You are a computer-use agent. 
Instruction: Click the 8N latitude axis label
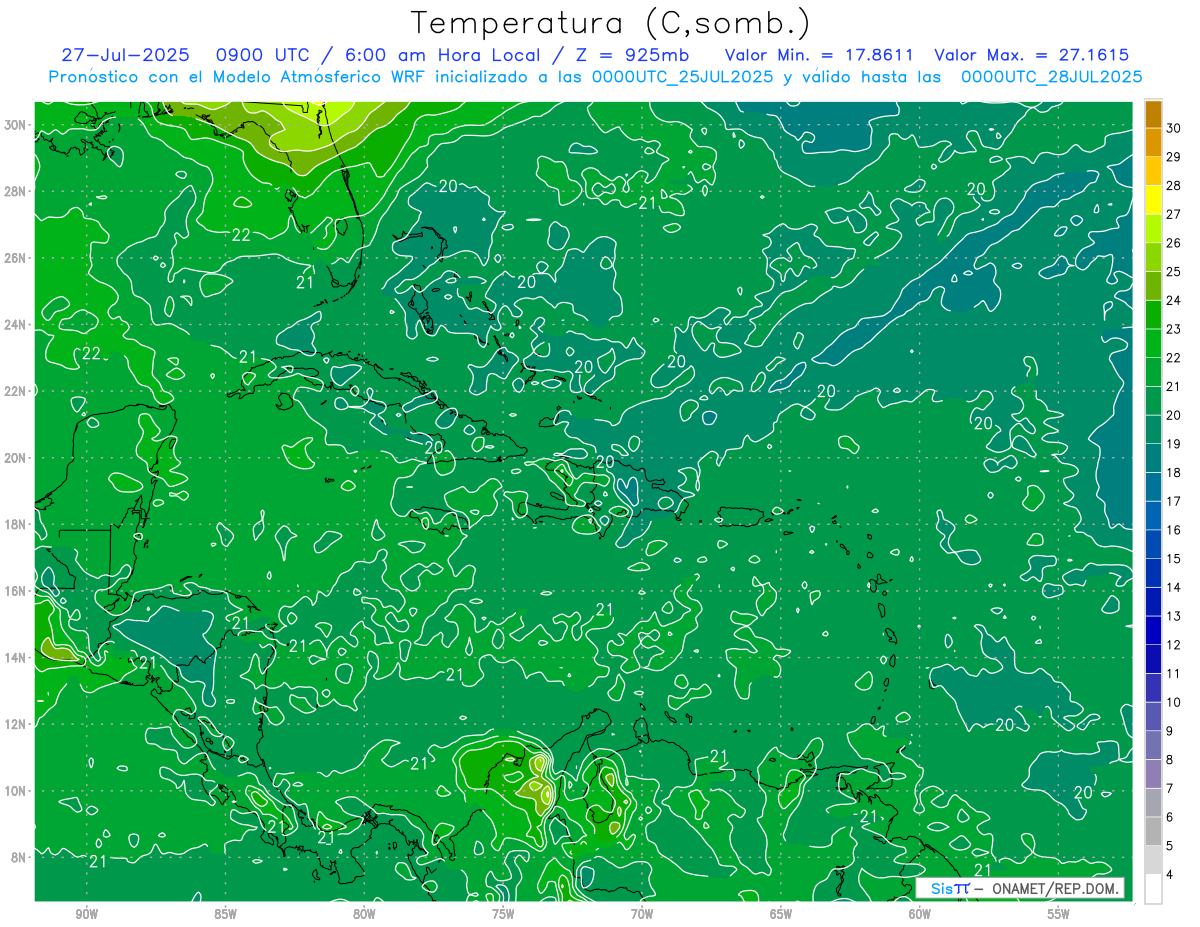tap(19, 857)
